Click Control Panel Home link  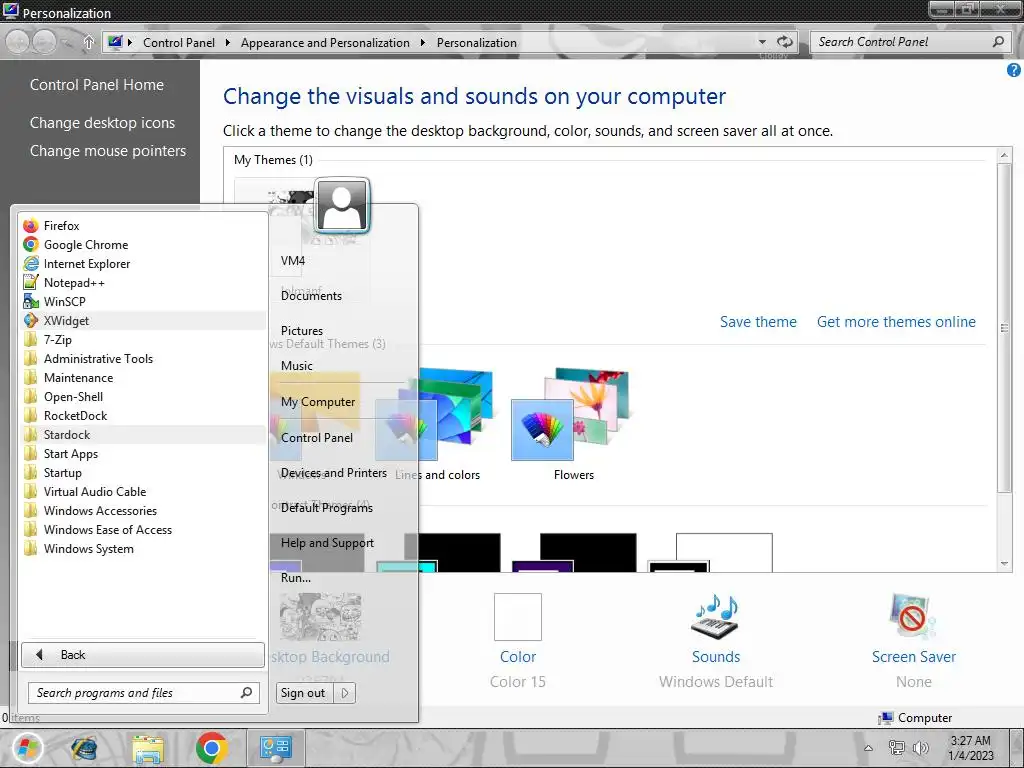(97, 85)
